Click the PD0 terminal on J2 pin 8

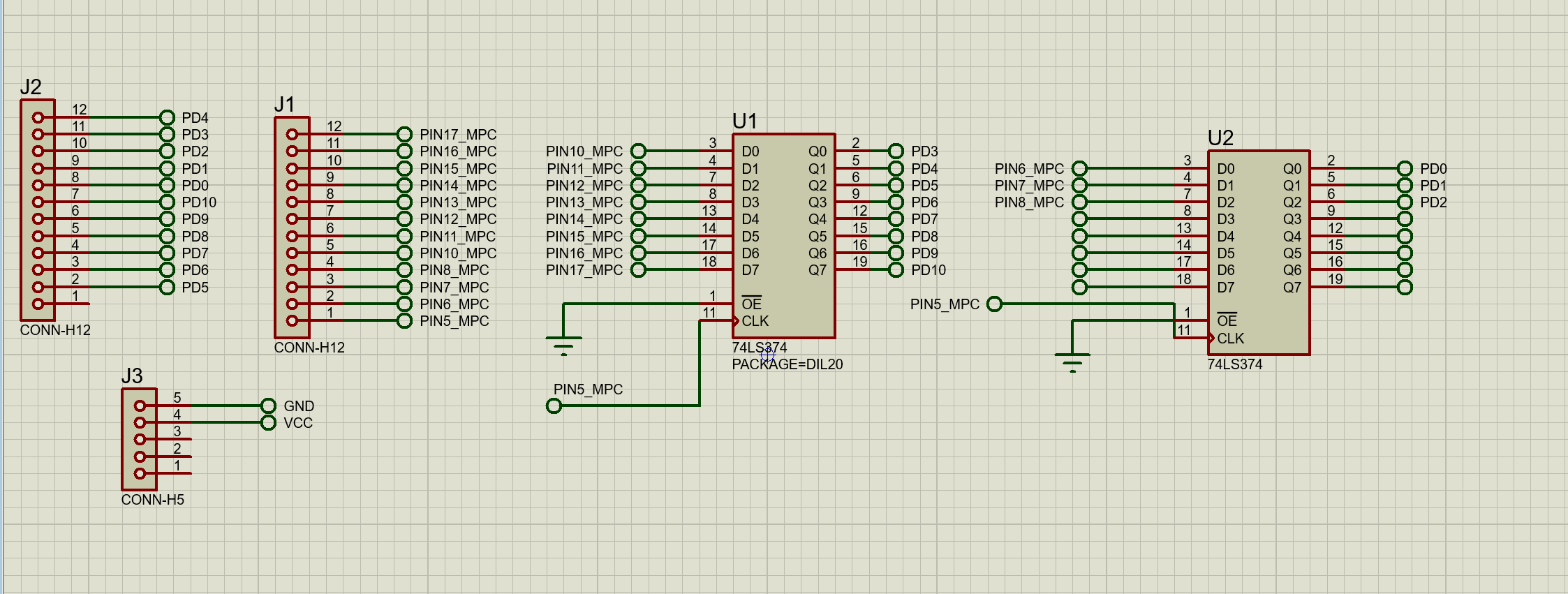[x=167, y=185]
